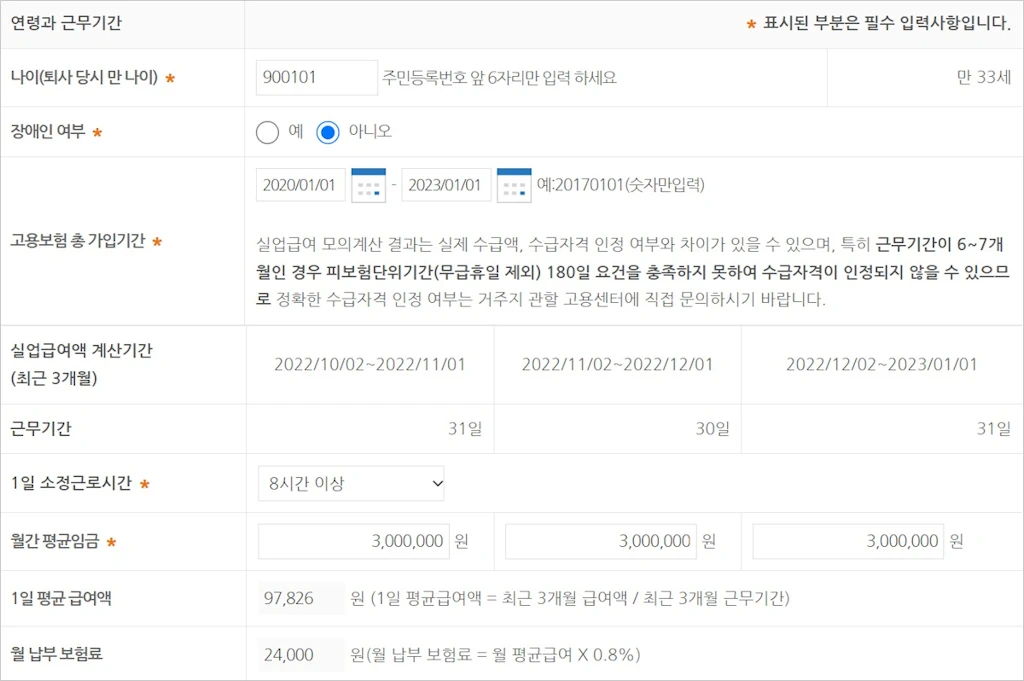Click the 예:20170101(숫자만입력) hint text
This screenshot has height=681, width=1024.
620,185
